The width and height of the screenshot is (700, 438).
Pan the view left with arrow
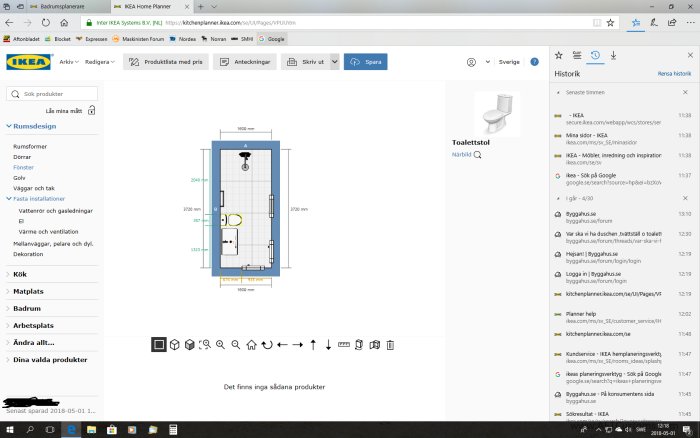[282, 345]
